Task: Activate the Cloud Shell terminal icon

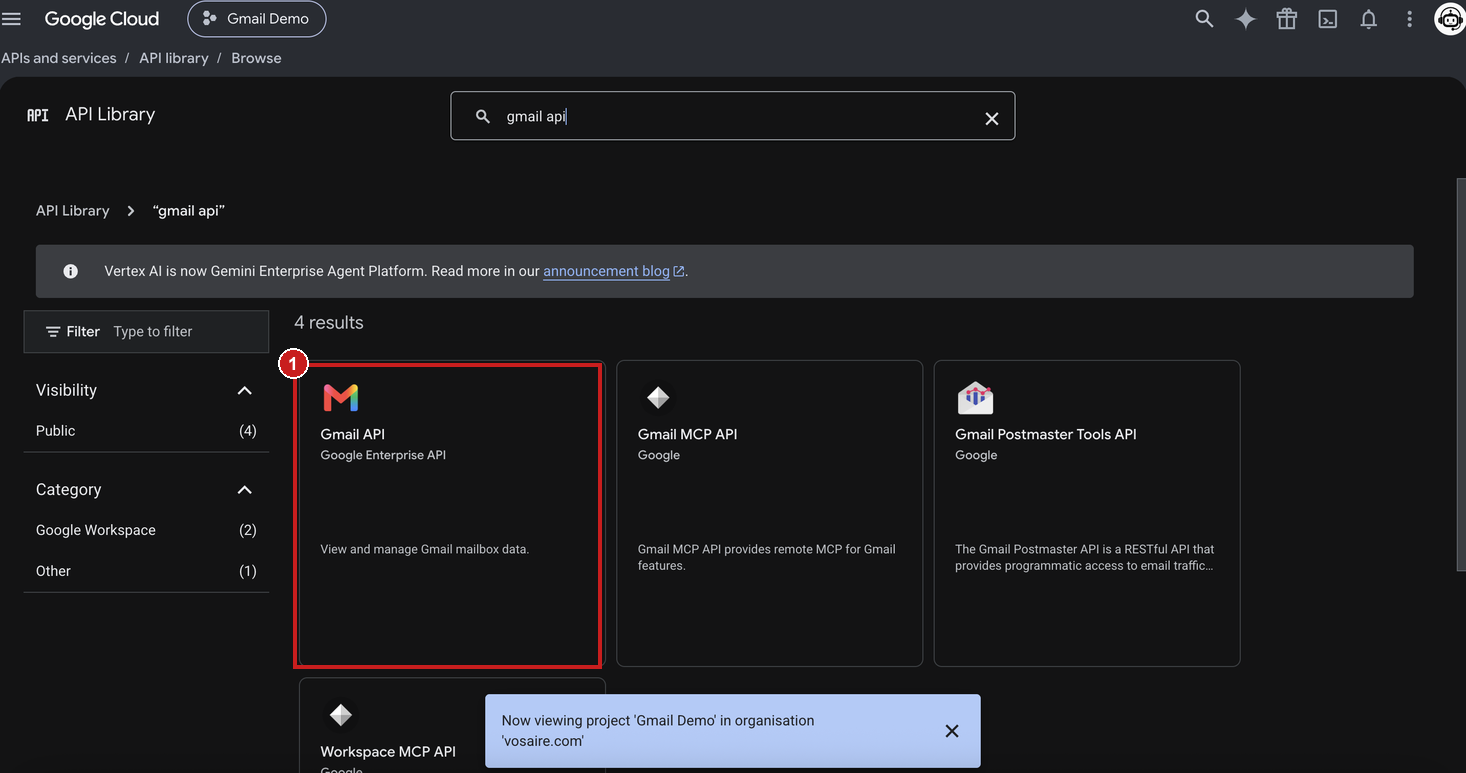Action: pos(1327,19)
